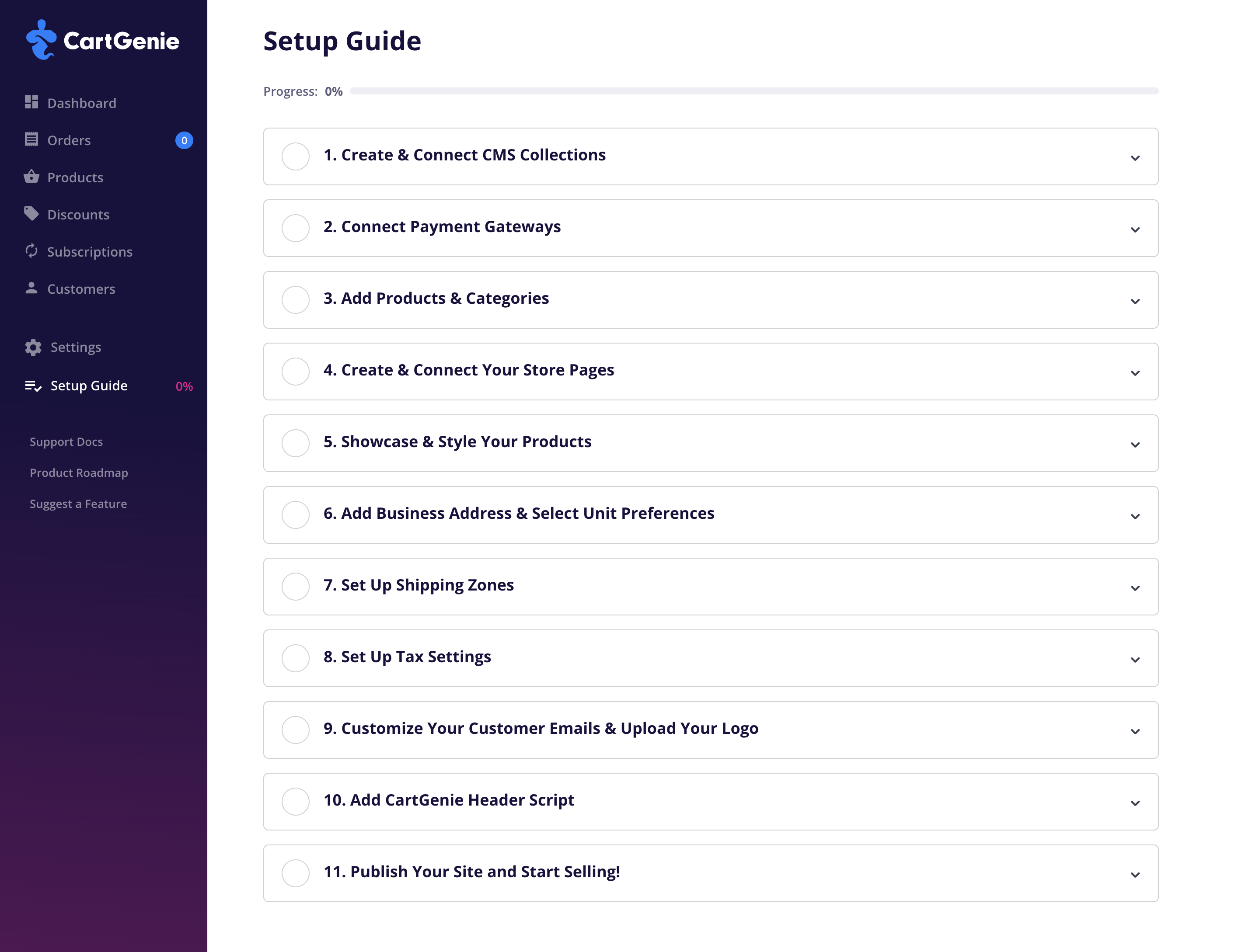Screen dimensions: 1235x952
Task: Open the Product Roadmap link
Action: pyautogui.click(x=79, y=473)
